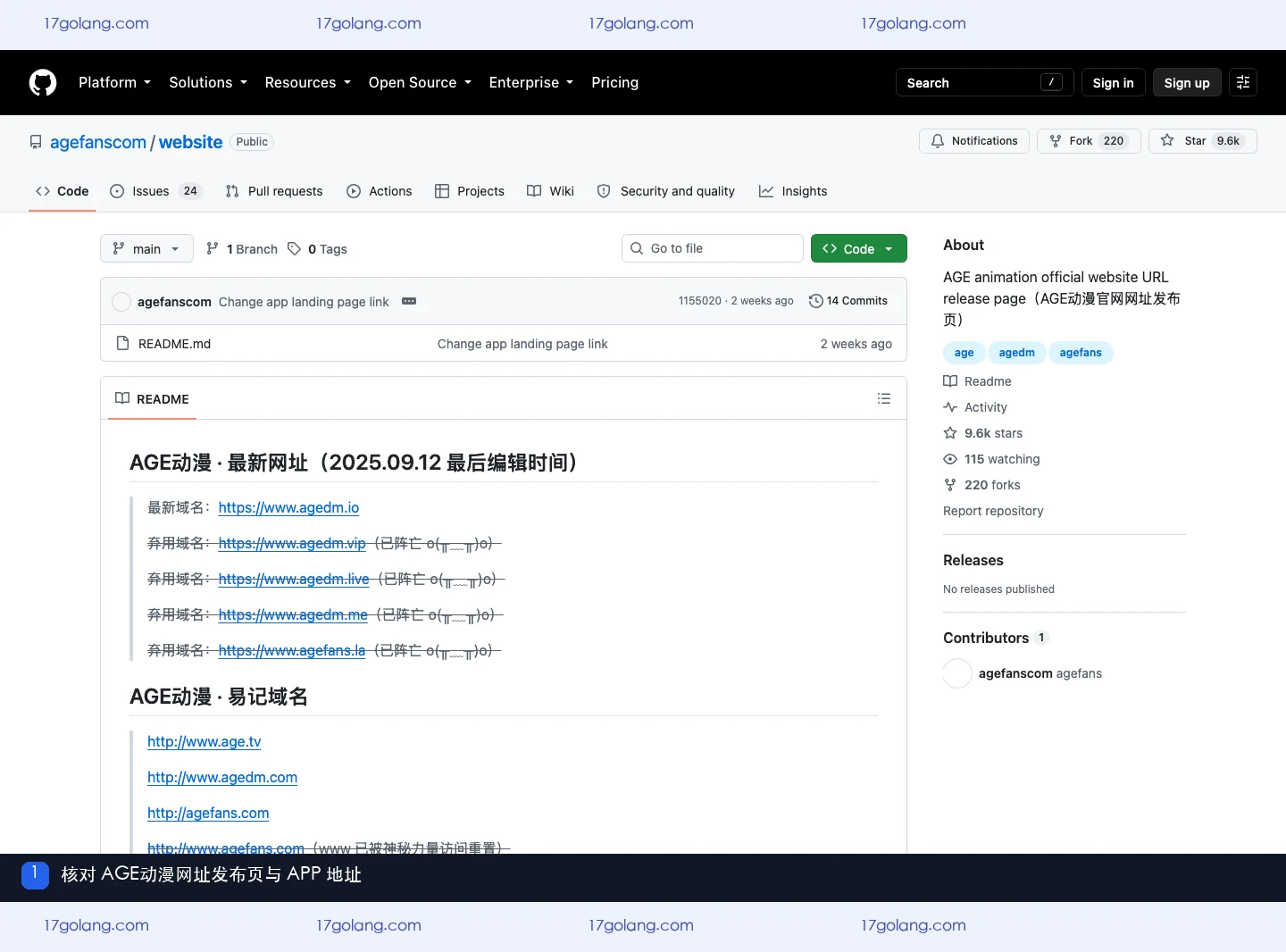Select the Code repository tab
The height and width of the screenshot is (952, 1286).
coord(63,191)
